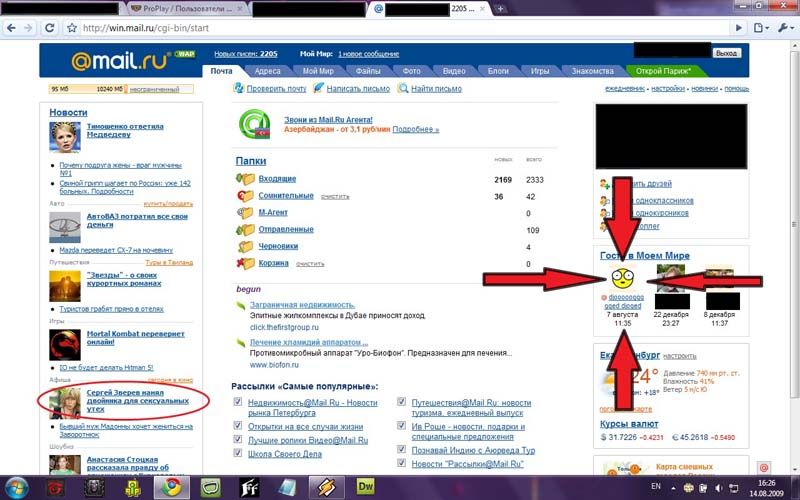Click the browser forward arrow
Viewport: 800px width, 500px height.
click(x=29, y=28)
